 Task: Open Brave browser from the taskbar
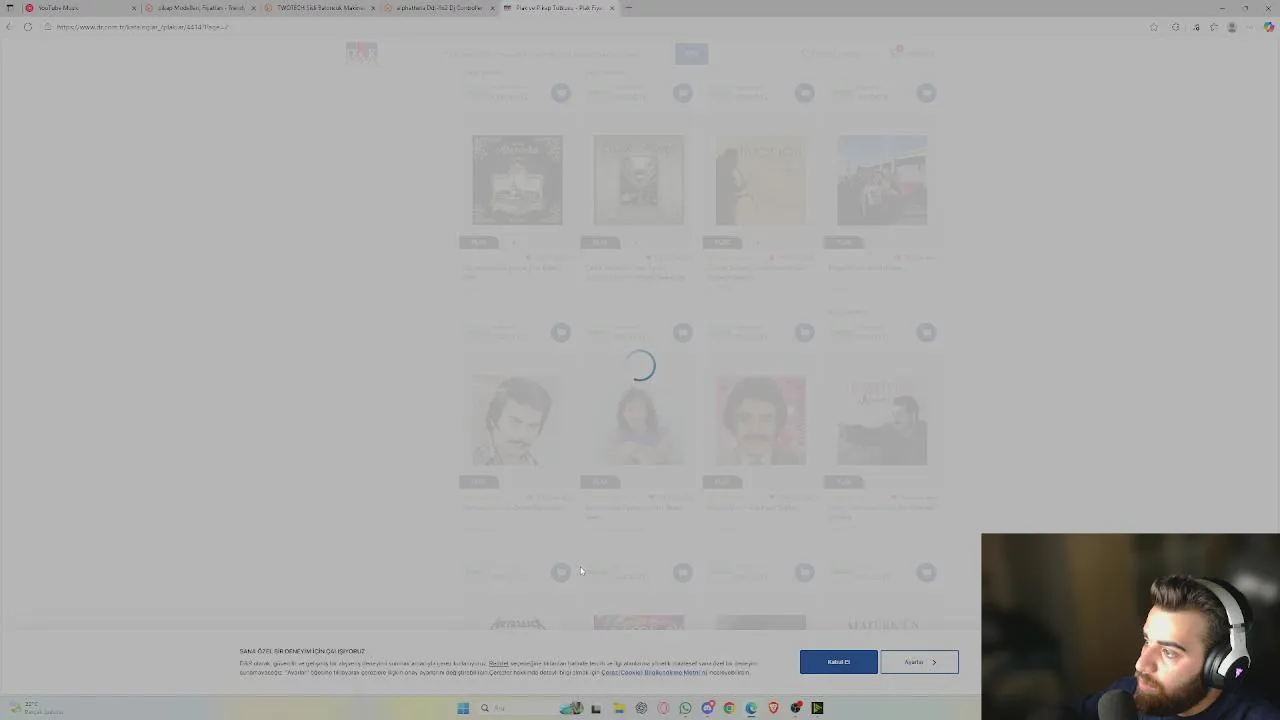[773, 708]
